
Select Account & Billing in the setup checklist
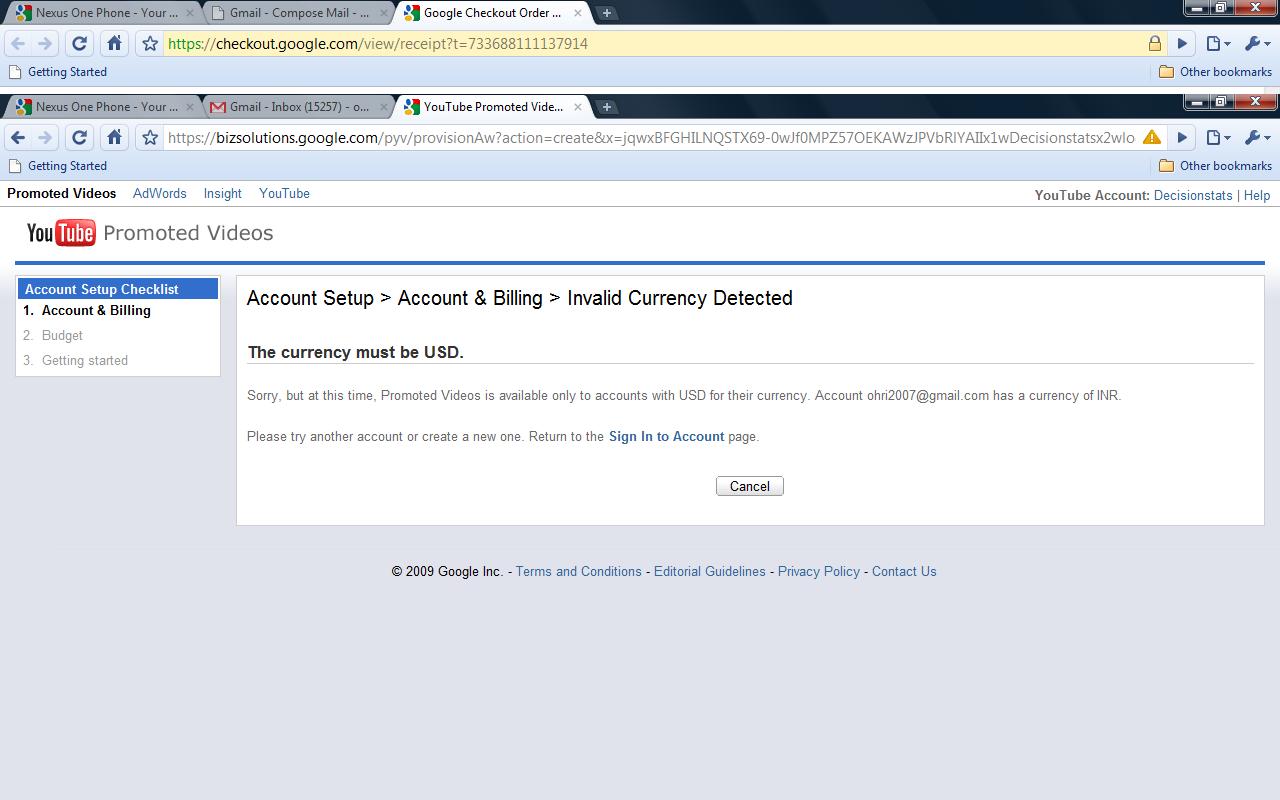pyautogui.click(x=96, y=311)
